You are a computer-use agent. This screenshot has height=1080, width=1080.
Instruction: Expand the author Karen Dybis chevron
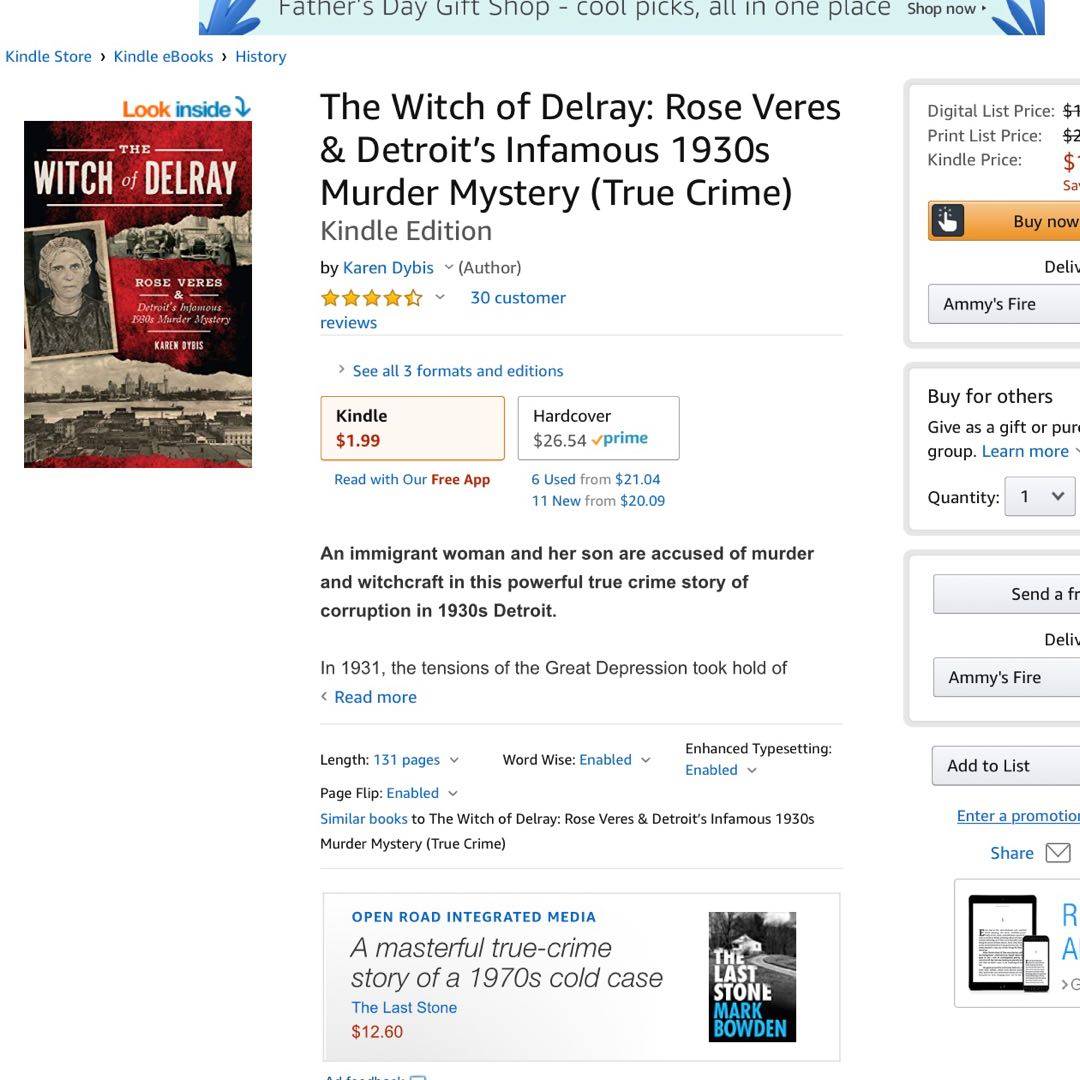tap(448, 267)
